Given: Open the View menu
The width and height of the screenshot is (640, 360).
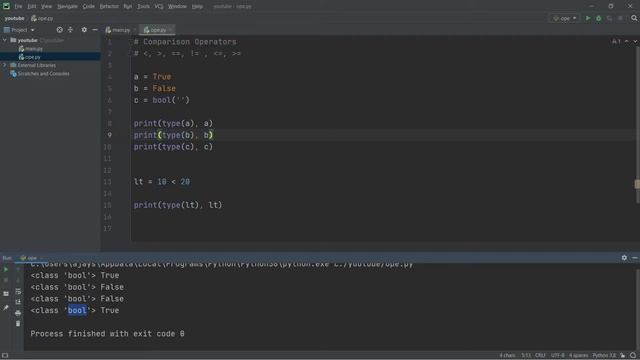Looking at the screenshot, I should (47, 7).
